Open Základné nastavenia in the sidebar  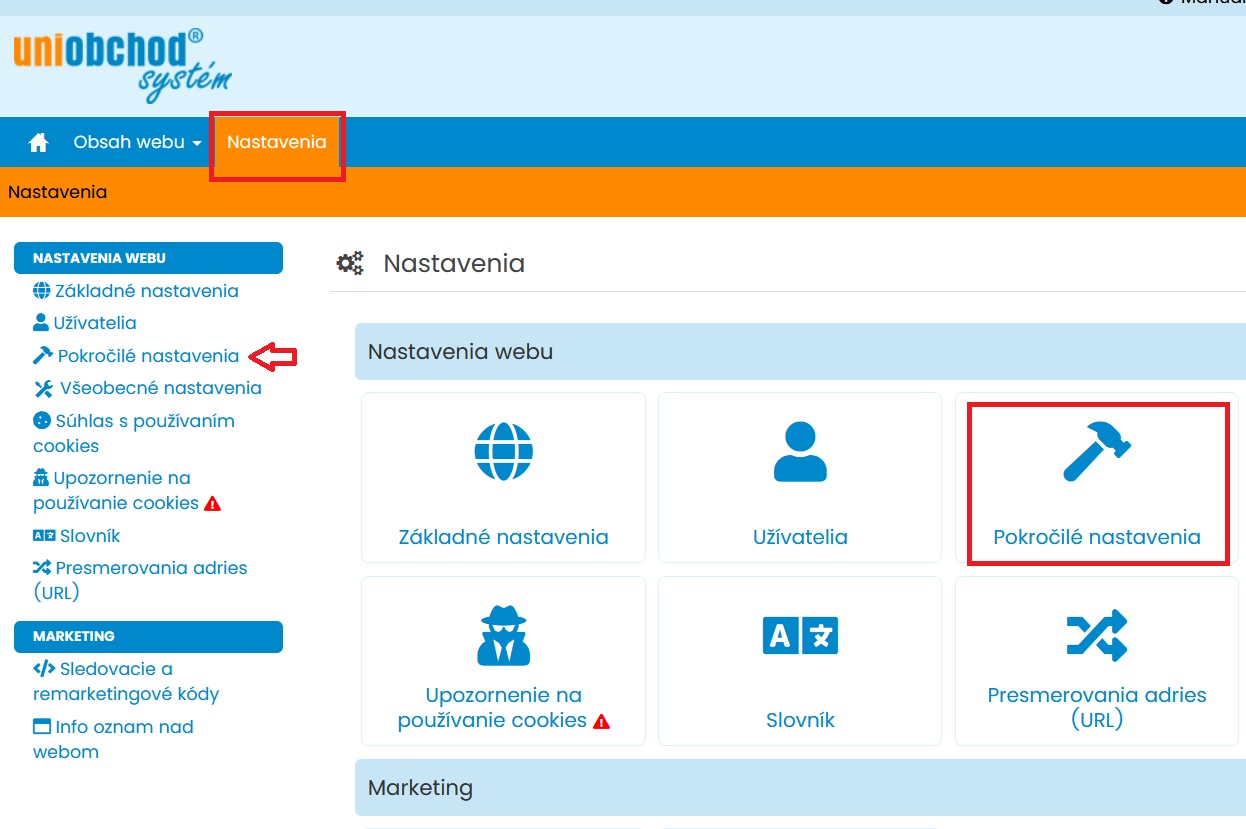coord(146,291)
